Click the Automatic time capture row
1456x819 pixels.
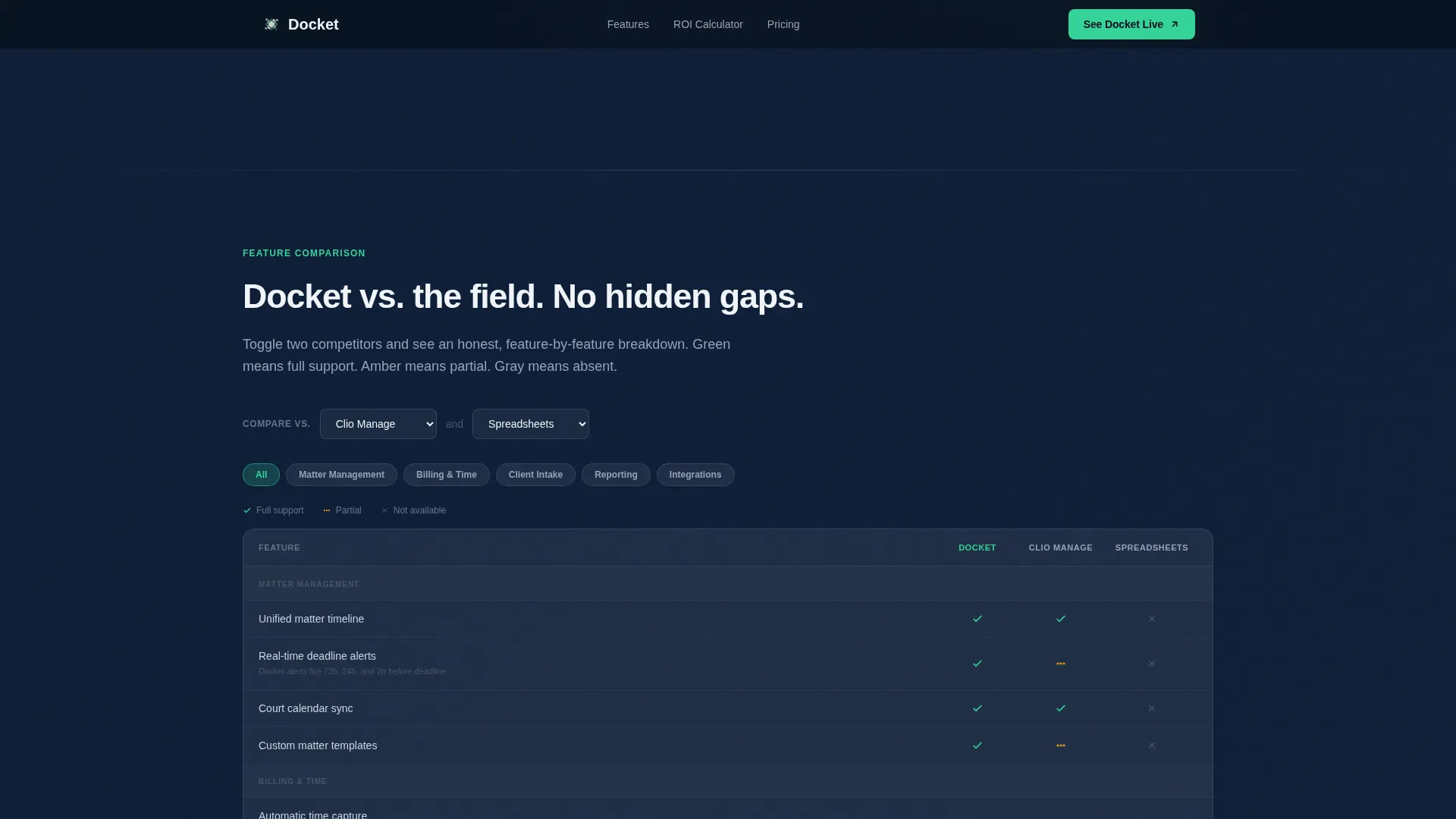coord(728,810)
